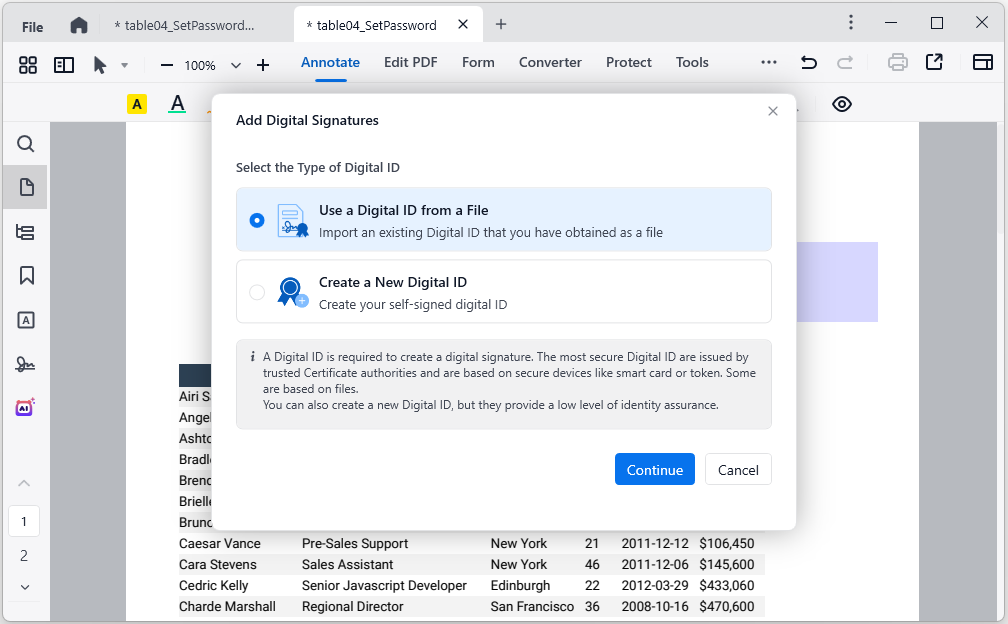1008x624 pixels.
Task: Go to next page with down chevron
Action: pos(25,587)
